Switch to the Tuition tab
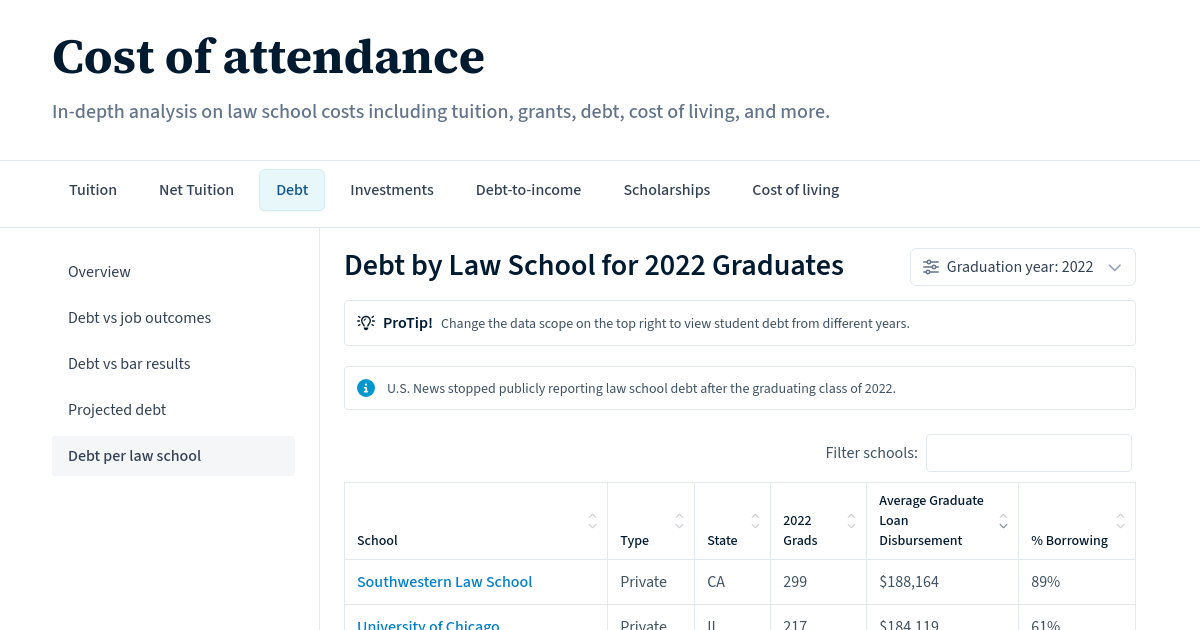The image size is (1200, 630). pos(93,190)
